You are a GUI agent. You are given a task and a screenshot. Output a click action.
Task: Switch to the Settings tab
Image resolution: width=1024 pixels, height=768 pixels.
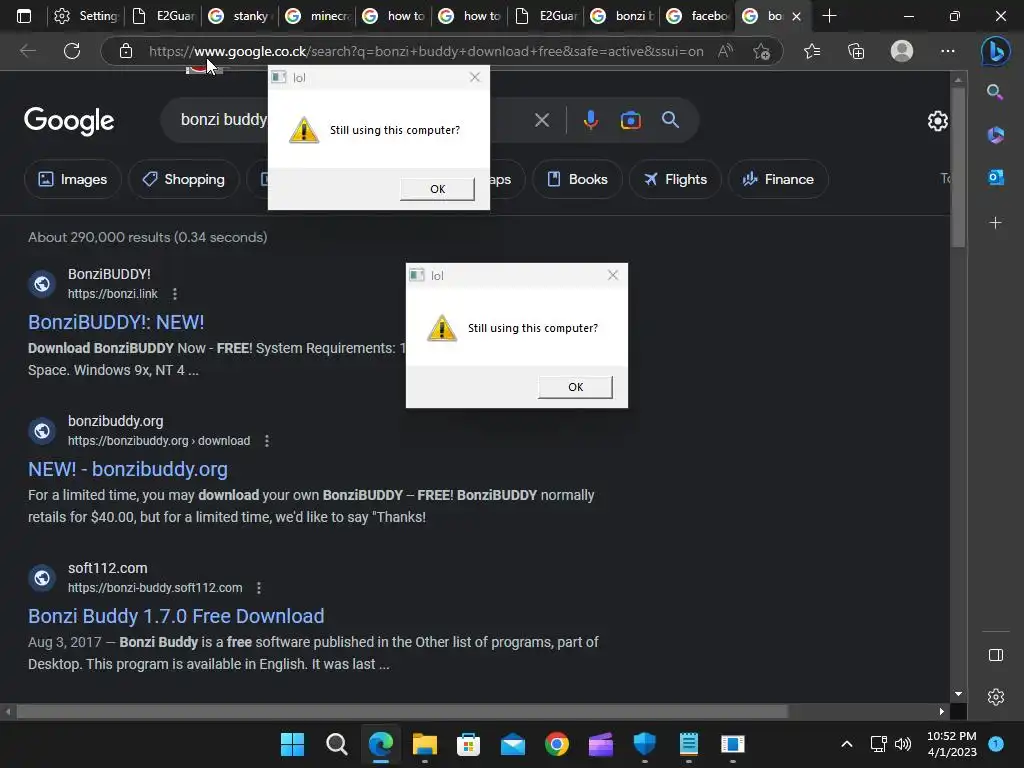click(x=86, y=16)
